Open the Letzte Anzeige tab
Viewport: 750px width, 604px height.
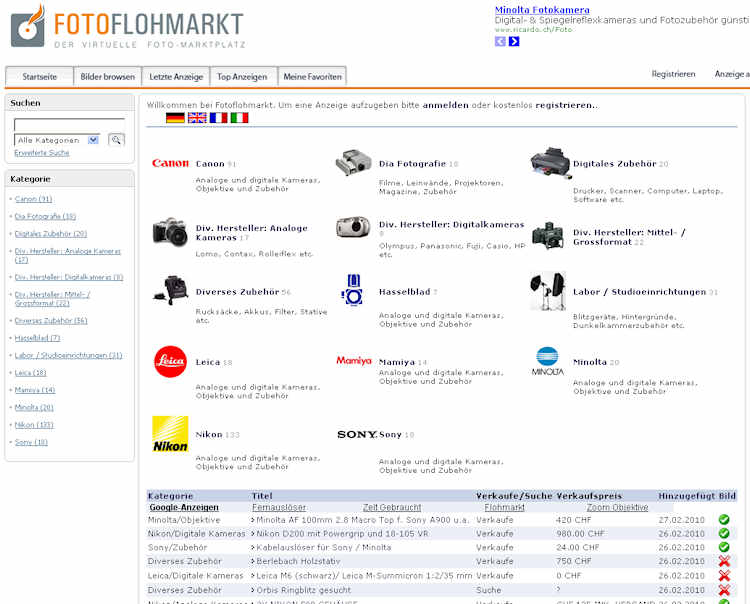[x=176, y=77]
